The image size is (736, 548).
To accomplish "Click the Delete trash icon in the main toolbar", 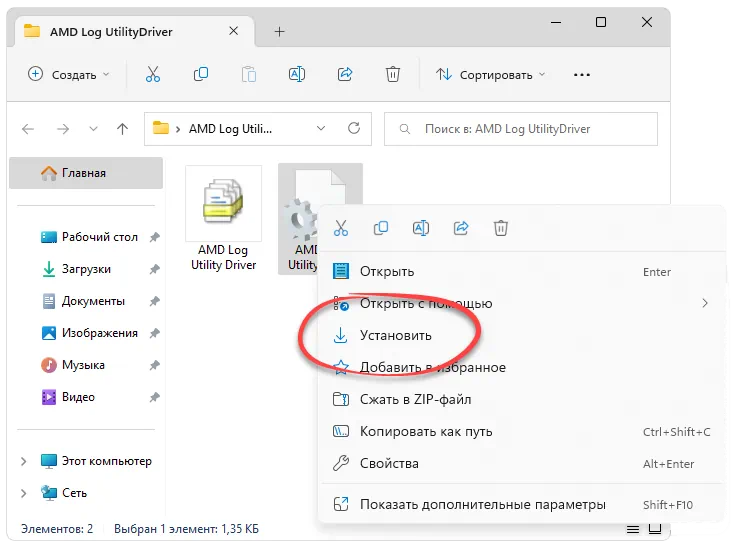I will (392, 74).
